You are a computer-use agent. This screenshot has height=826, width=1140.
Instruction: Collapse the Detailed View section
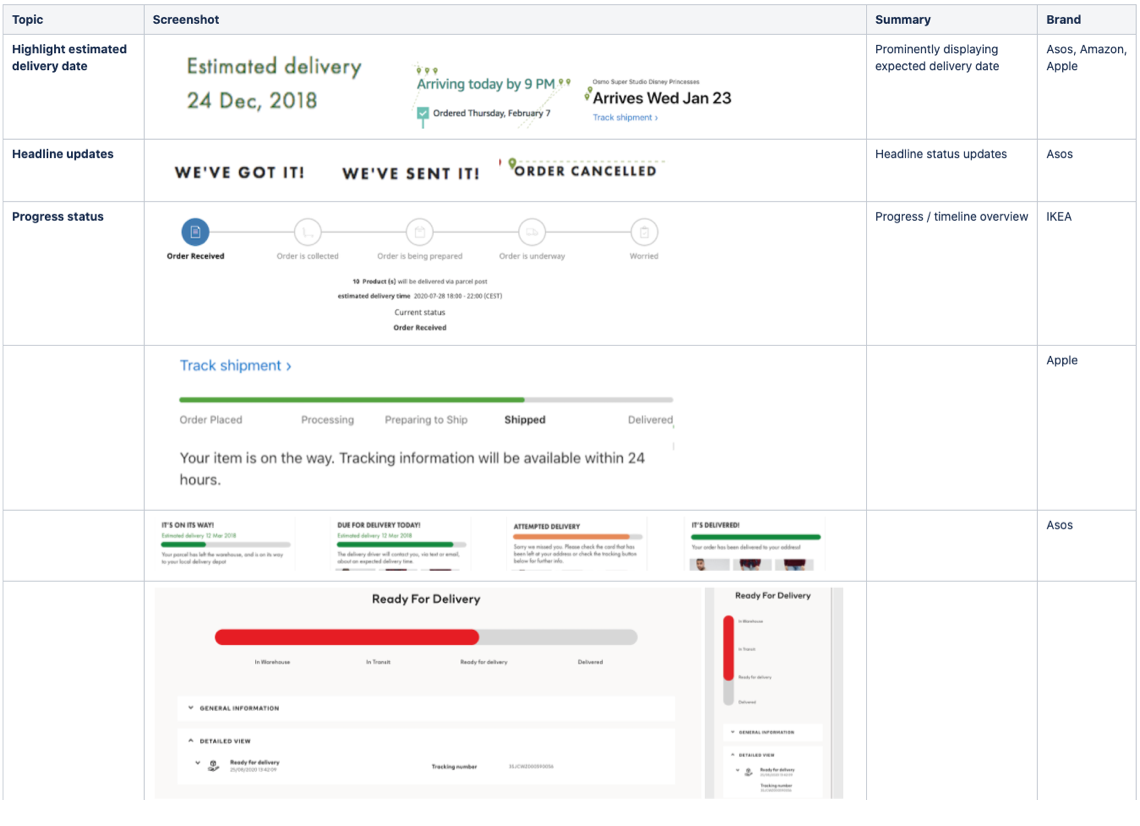[x=191, y=741]
